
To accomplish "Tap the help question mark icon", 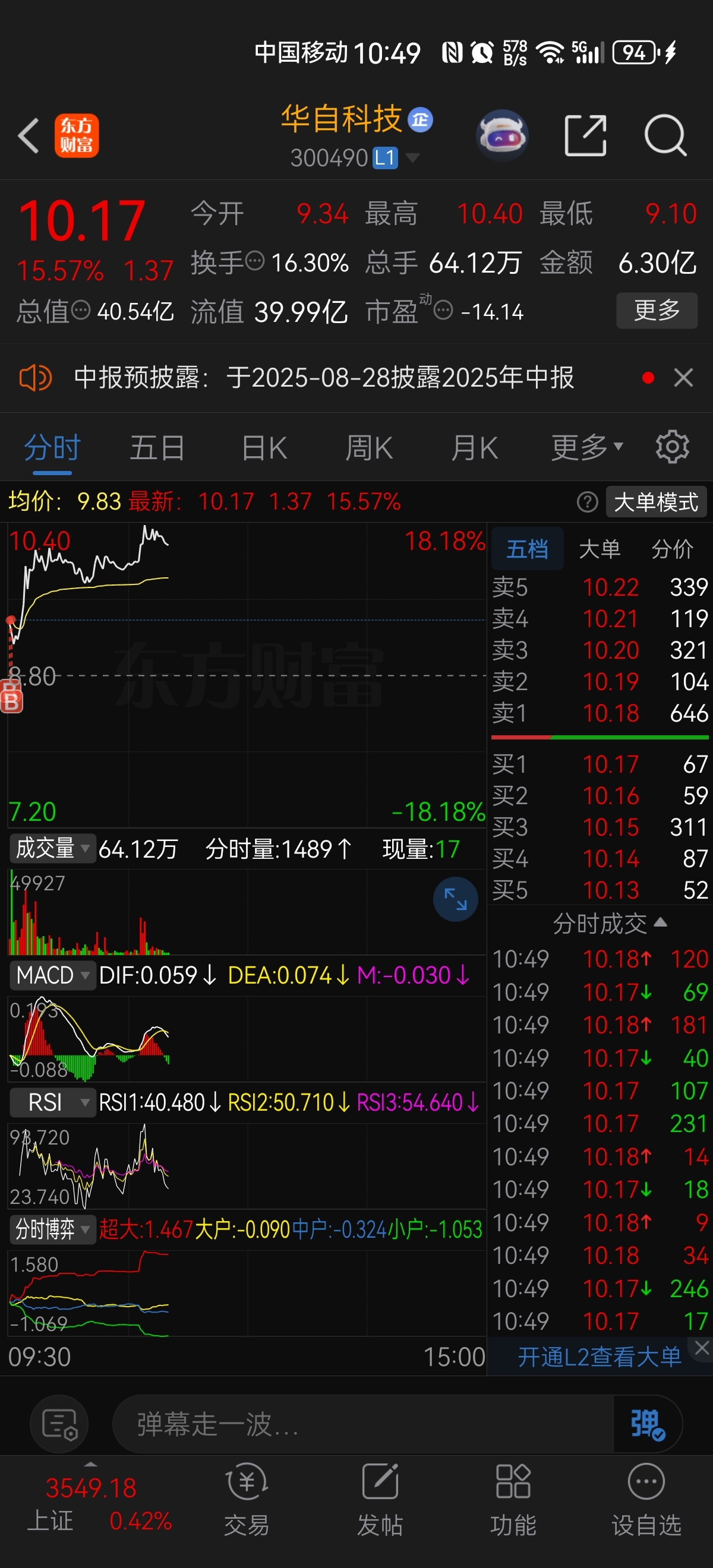I will coord(587,502).
